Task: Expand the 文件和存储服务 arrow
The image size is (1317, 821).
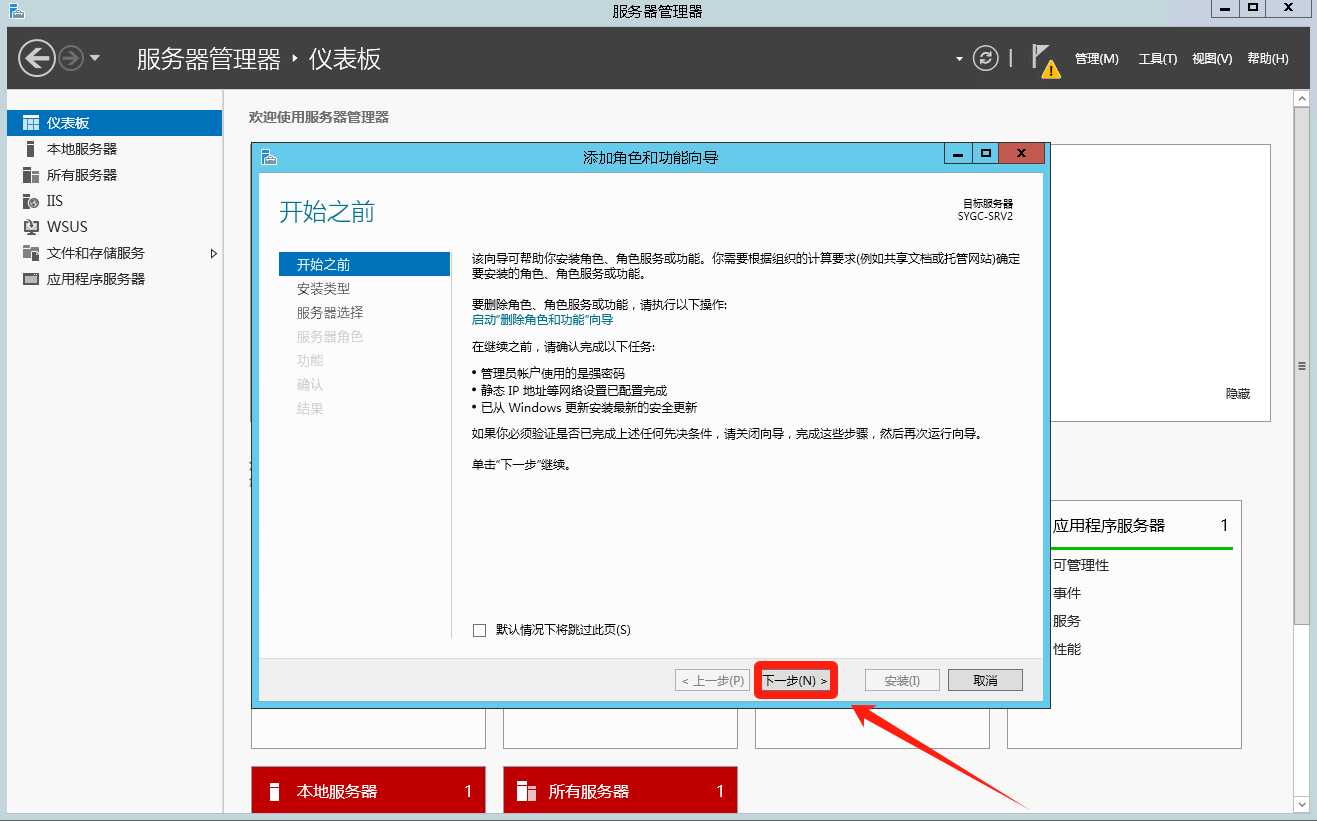Action: click(x=213, y=254)
